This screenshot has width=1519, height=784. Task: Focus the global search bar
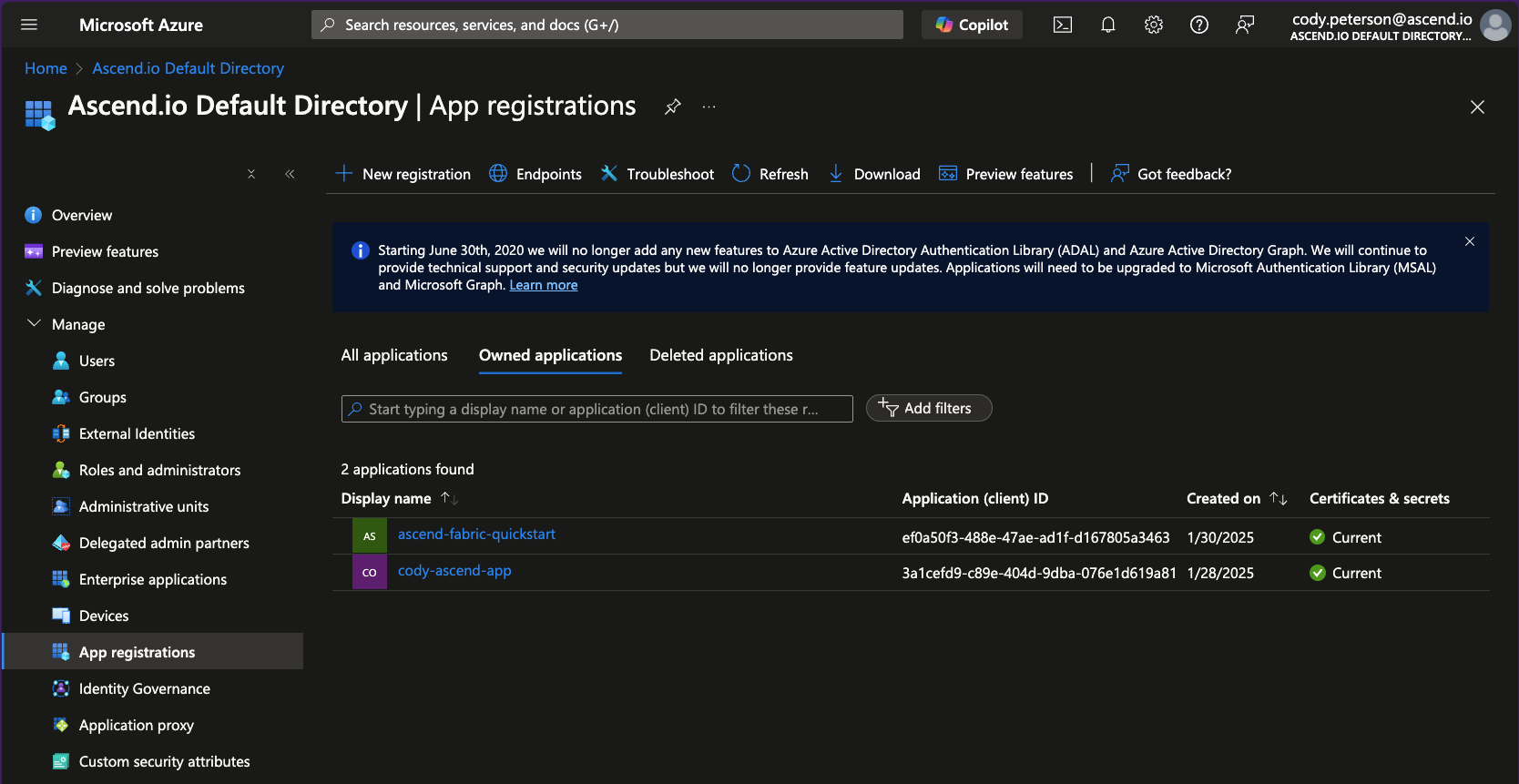pyautogui.click(x=607, y=25)
